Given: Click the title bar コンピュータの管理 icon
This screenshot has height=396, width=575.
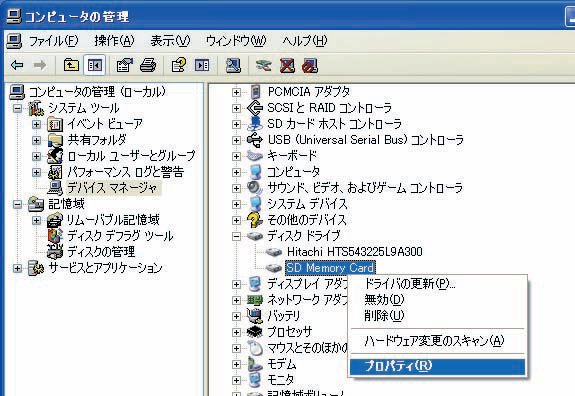Looking at the screenshot, I should point(14,16).
